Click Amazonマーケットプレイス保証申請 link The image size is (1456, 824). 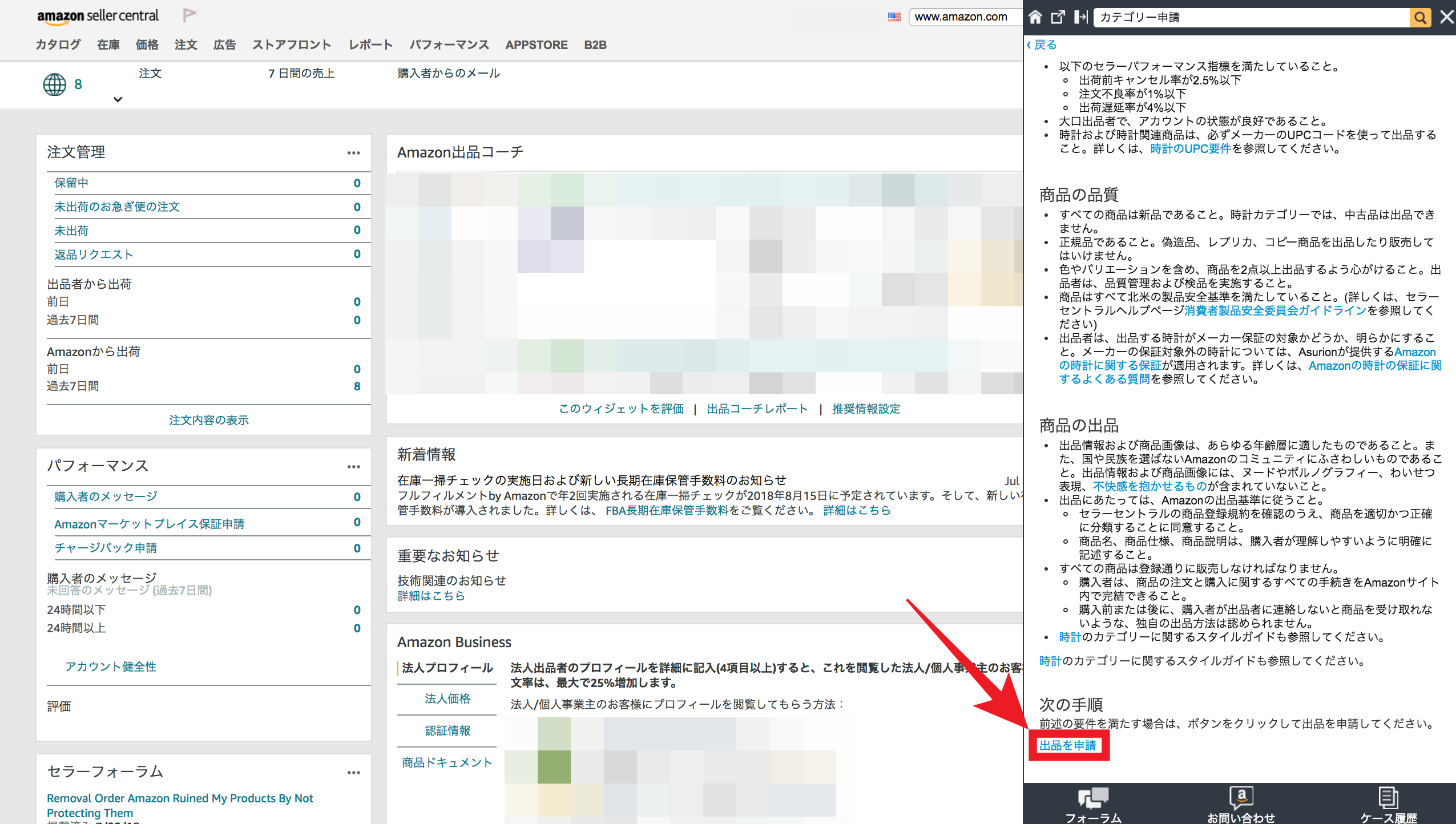click(x=150, y=524)
